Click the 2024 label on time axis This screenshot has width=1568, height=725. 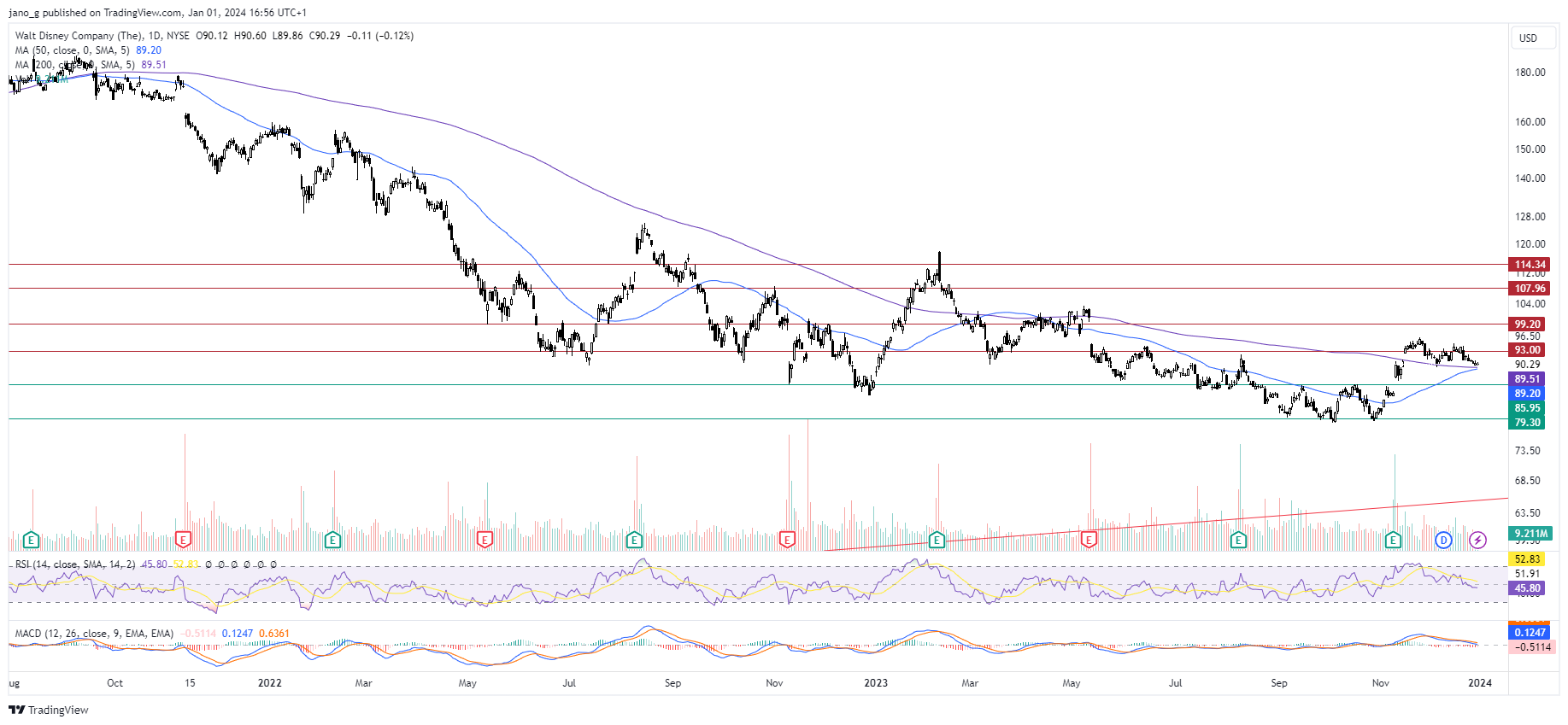coord(1480,683)
